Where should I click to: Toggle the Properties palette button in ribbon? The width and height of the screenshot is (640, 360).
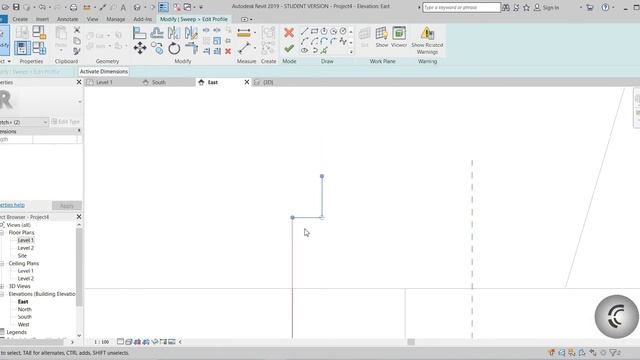(x=22, y=48)
